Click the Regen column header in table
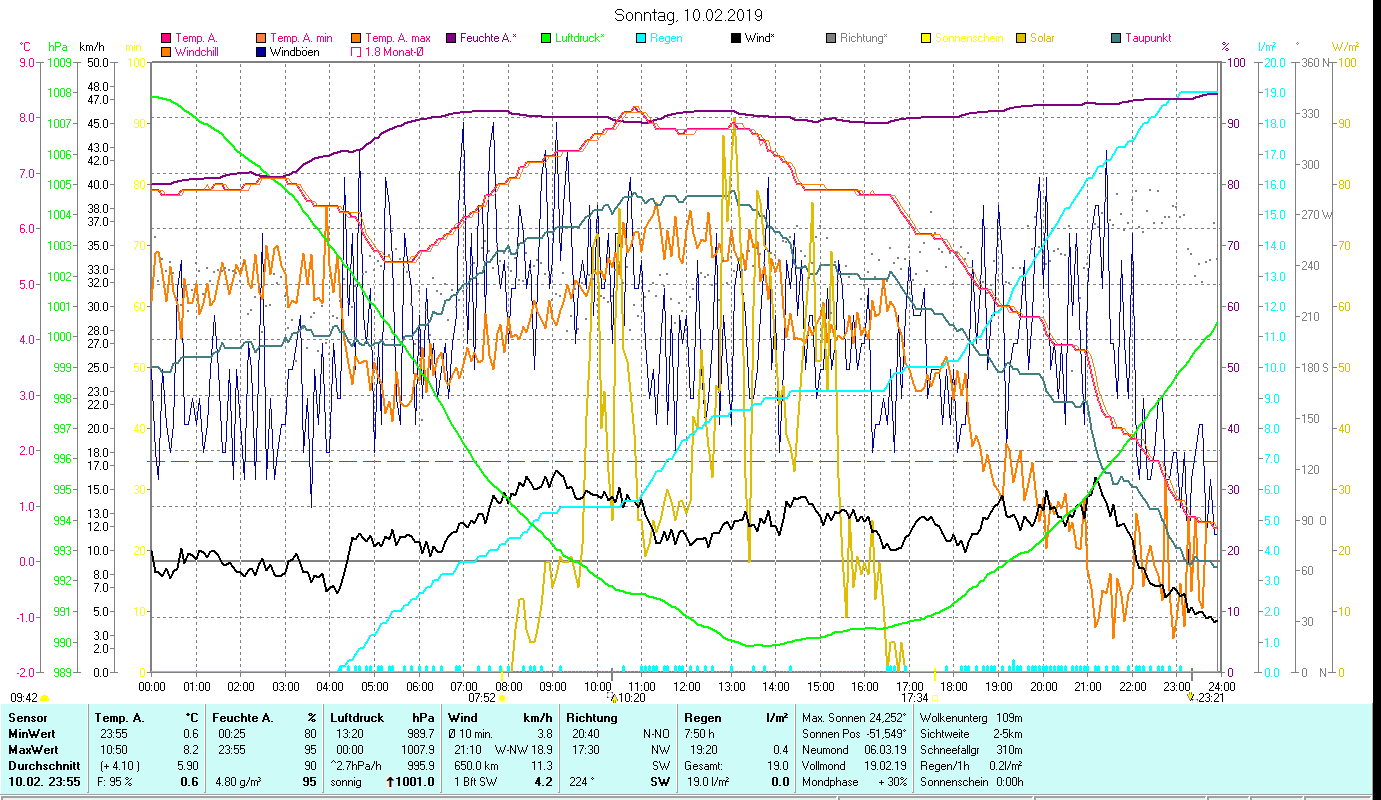 click(702, 718)
